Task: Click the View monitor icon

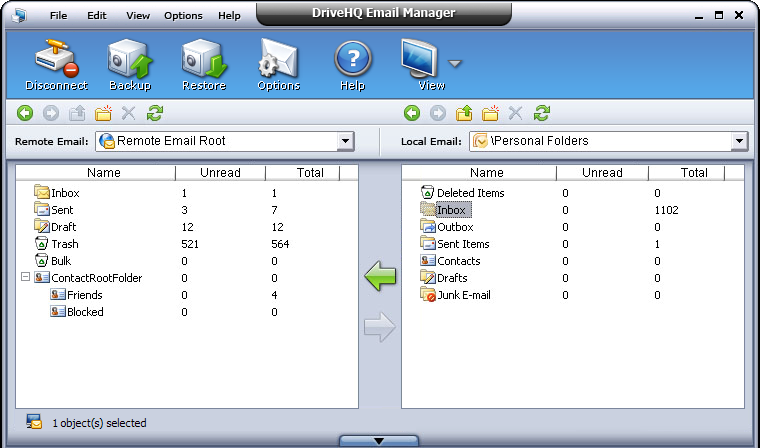Action: tap(423, 63)
